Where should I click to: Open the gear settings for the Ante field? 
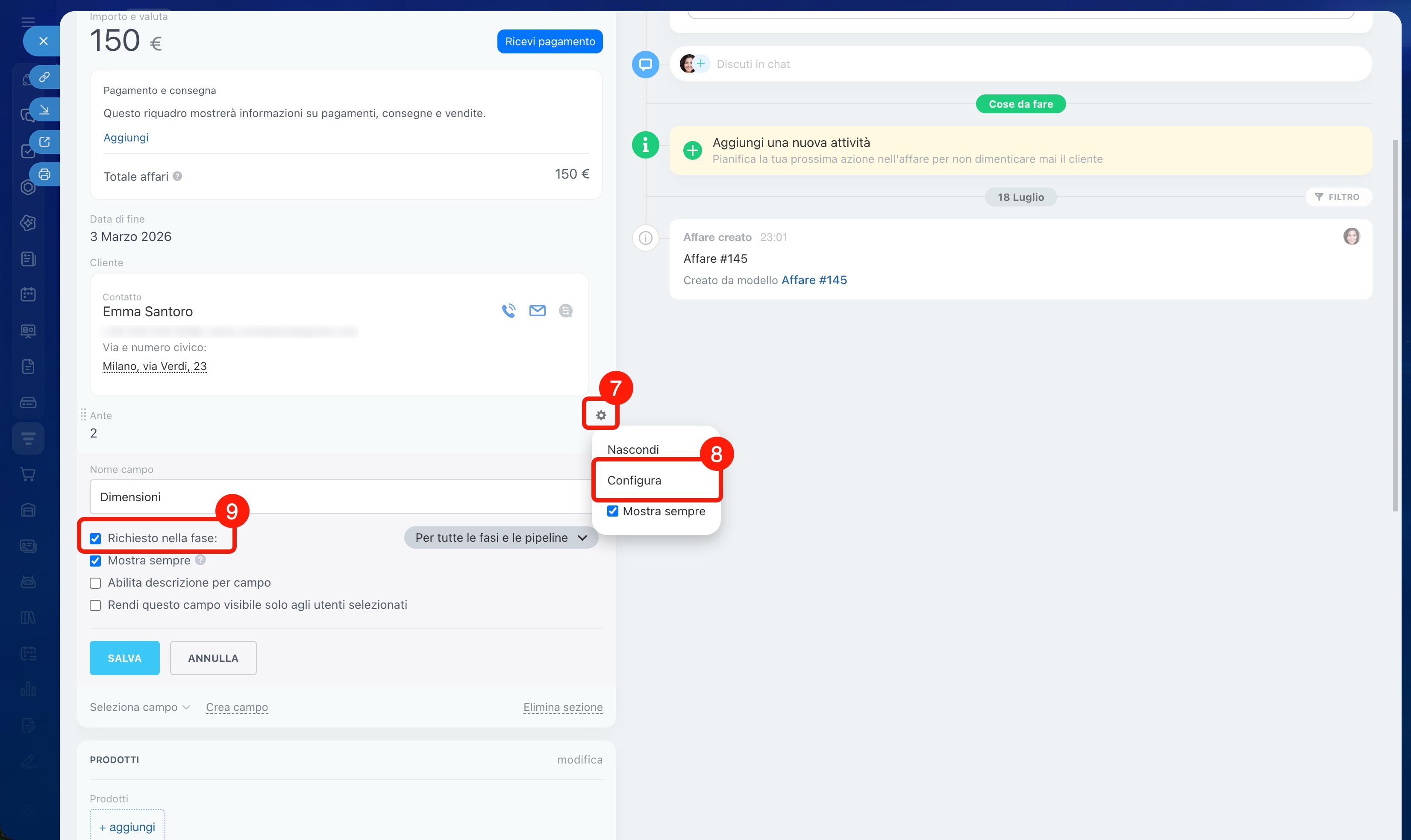coord(601,415)
